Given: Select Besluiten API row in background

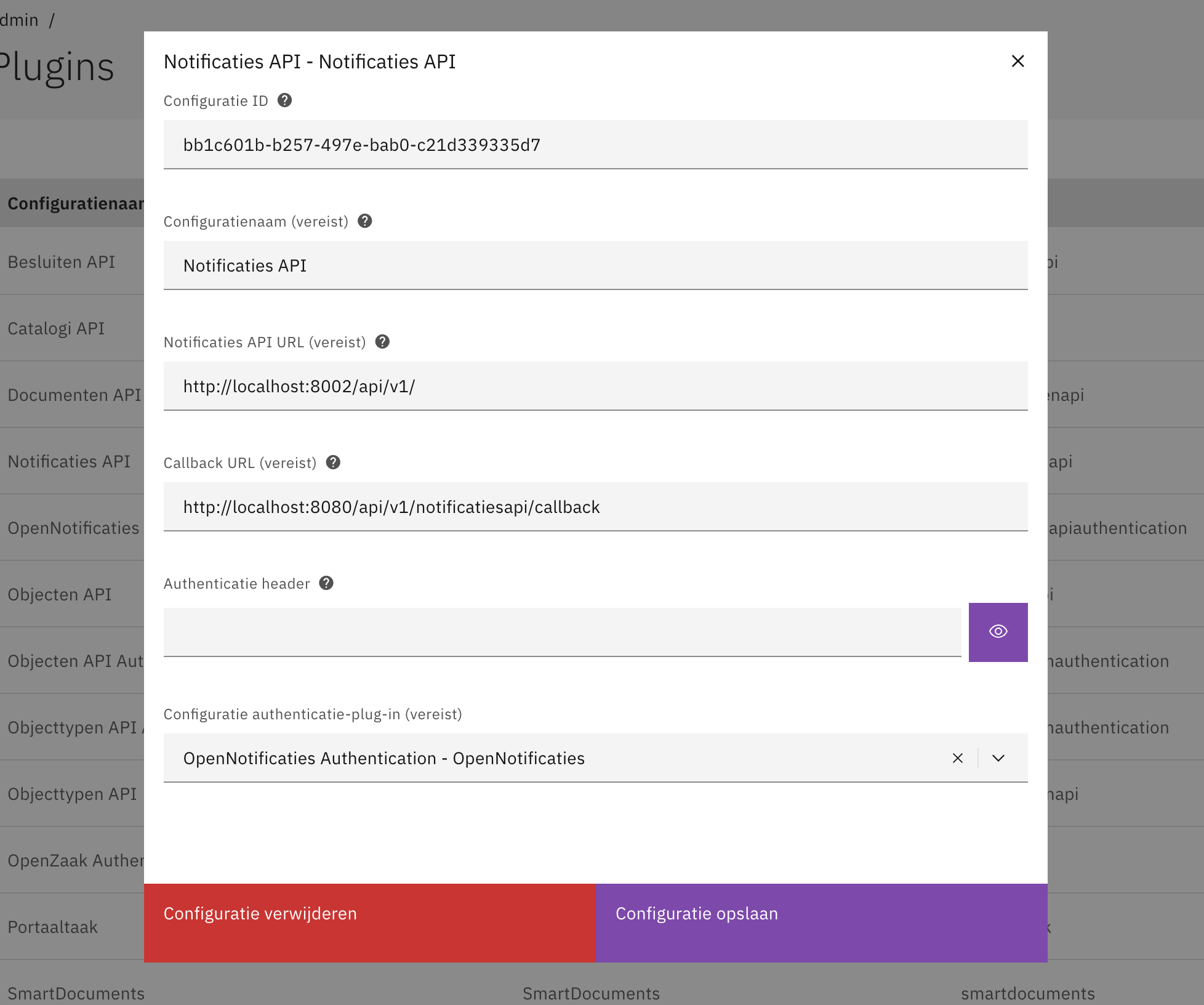Looking at the screenshot, I should [62, 262].
